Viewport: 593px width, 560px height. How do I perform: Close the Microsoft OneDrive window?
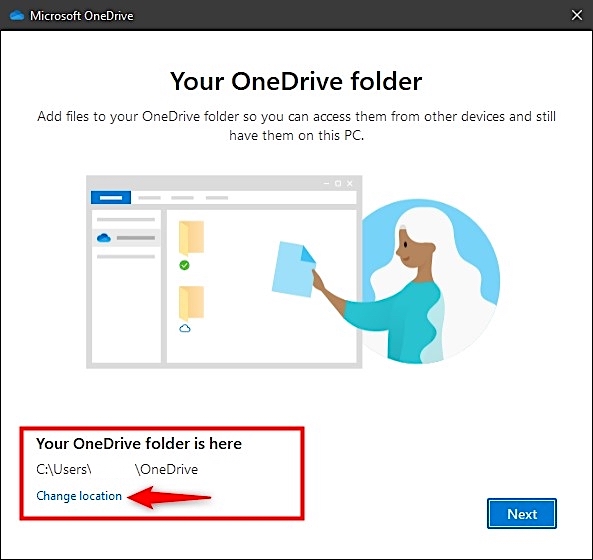[577, 15]
